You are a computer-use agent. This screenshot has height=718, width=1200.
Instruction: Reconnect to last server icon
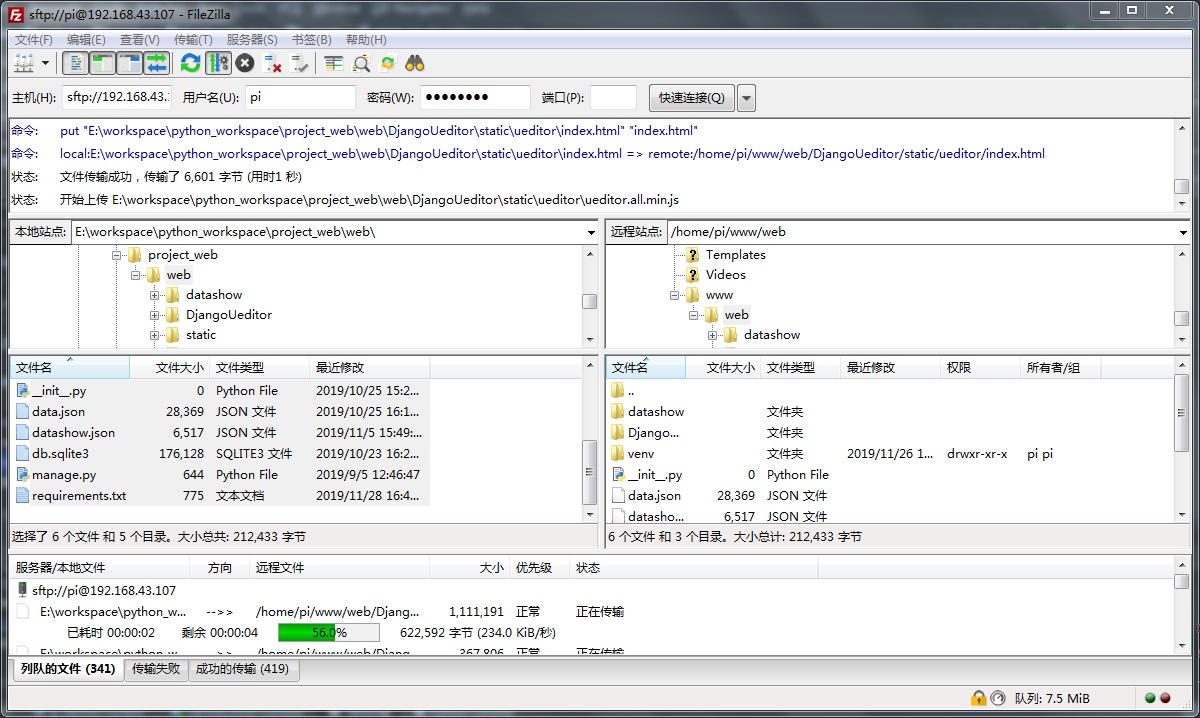click(300, 63)
